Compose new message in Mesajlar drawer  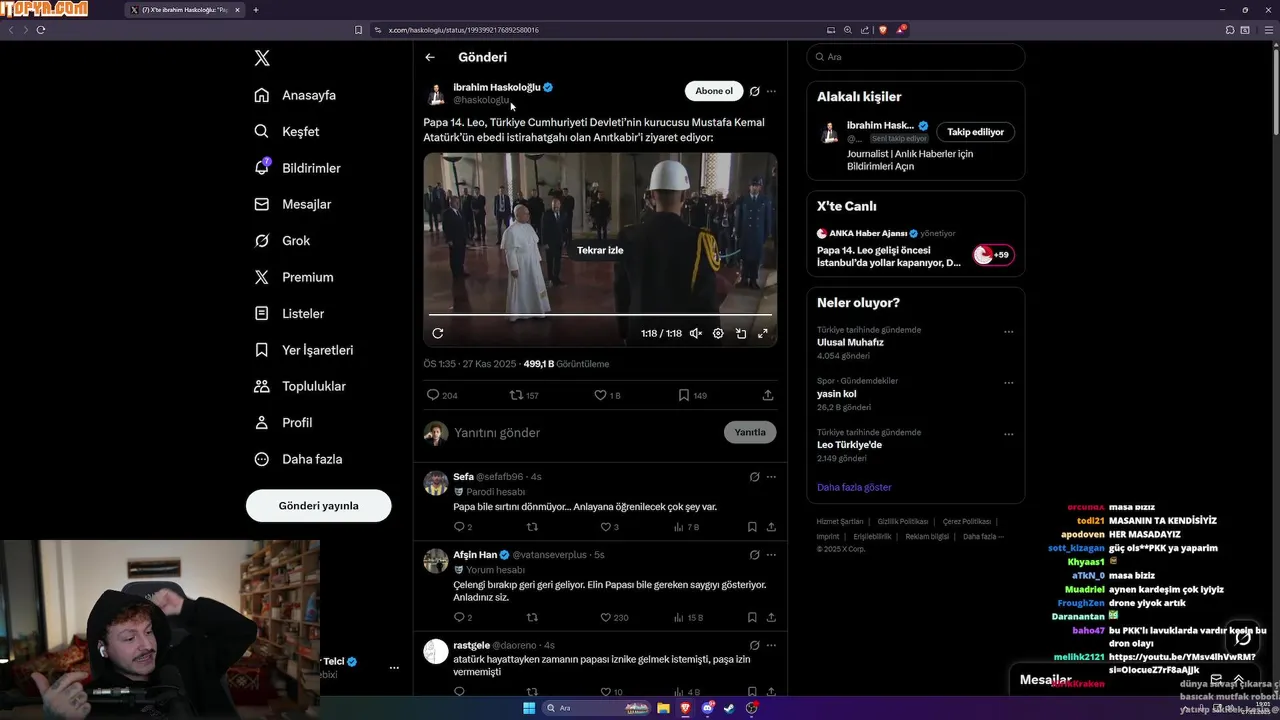point(1216,680)
